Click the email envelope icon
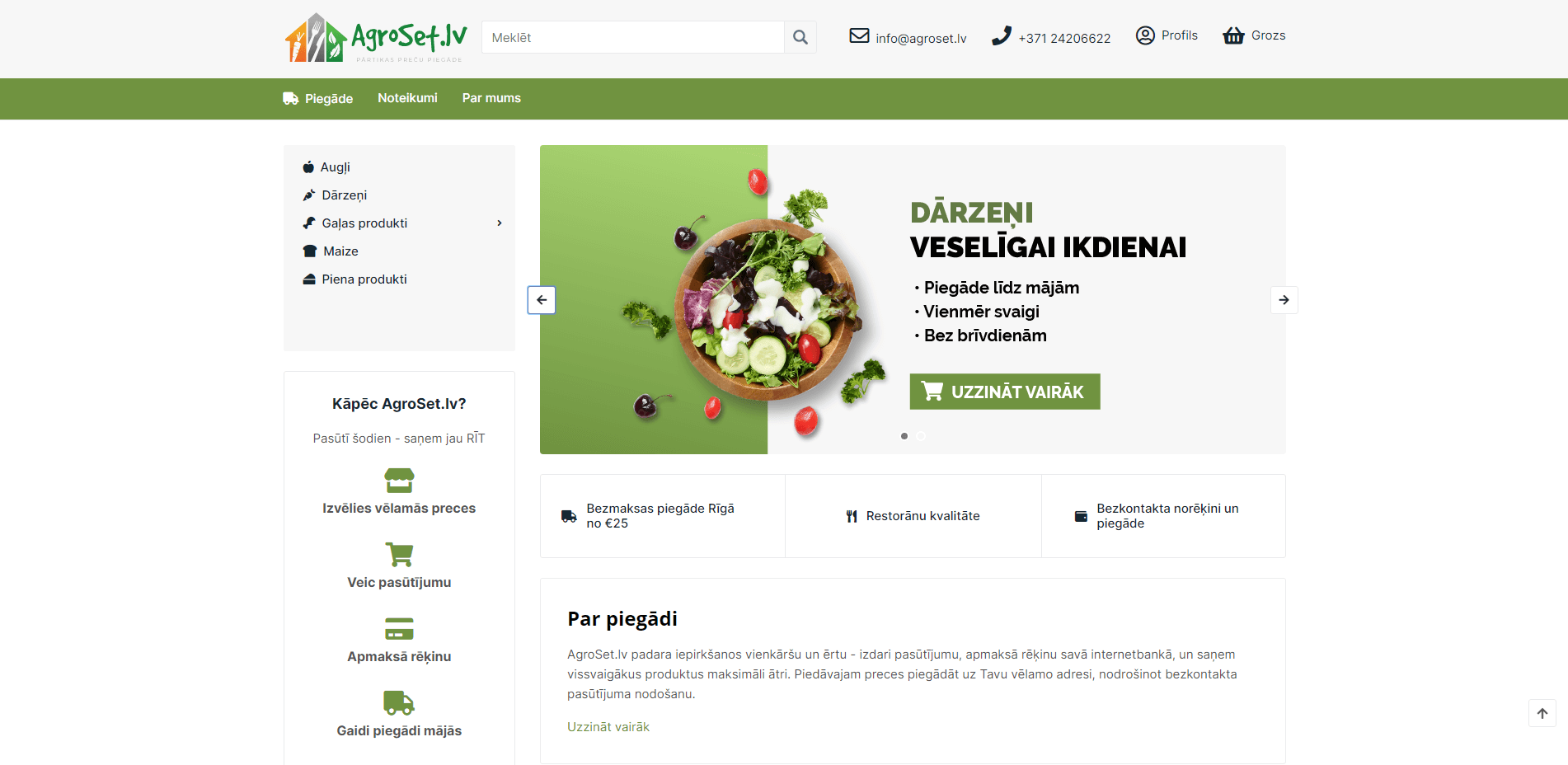The height and width of the screenshot is (765, 1568). coord(859,35)
